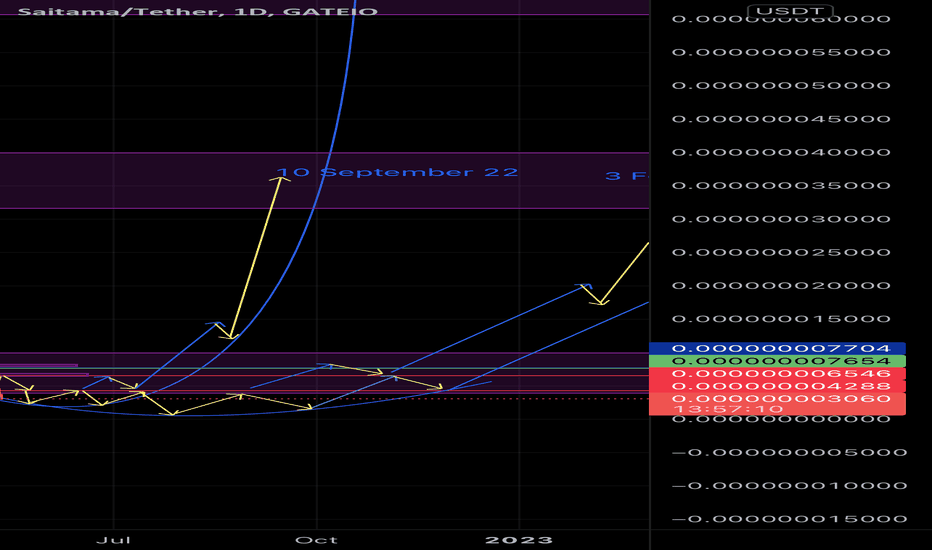Viewport: 932px width, 550px height.
Task: Select the Saitama/Tether, 1D, GATEIO chart title
Action: point(197,11)
